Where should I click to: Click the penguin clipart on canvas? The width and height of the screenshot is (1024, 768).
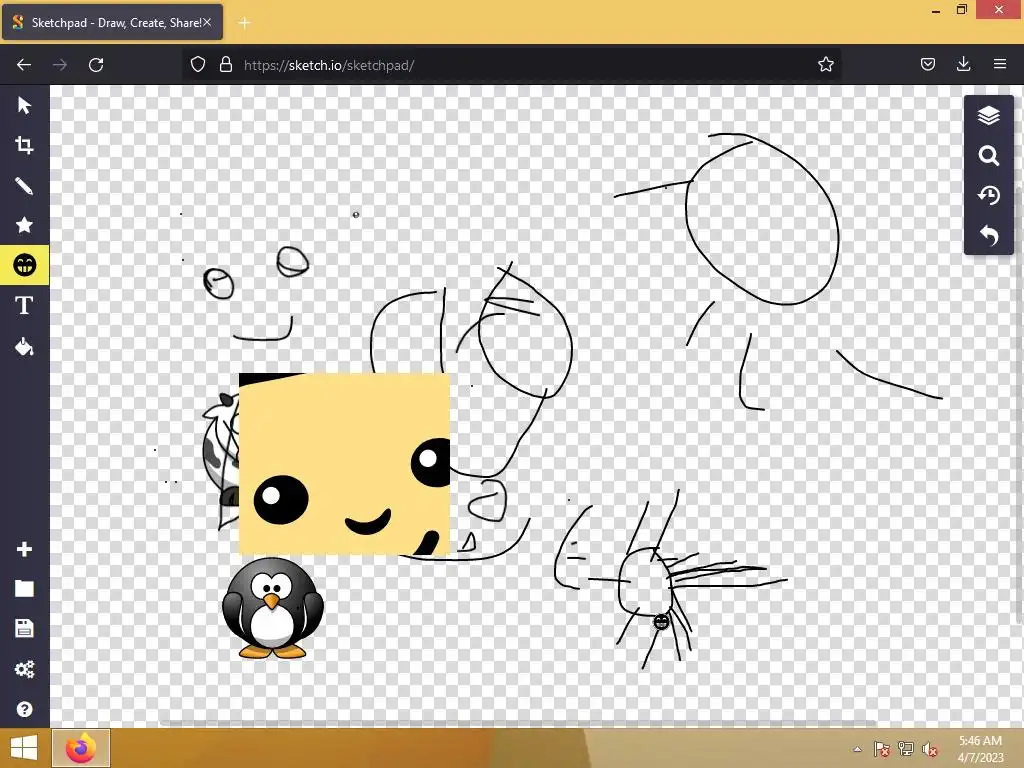(272, 607)
